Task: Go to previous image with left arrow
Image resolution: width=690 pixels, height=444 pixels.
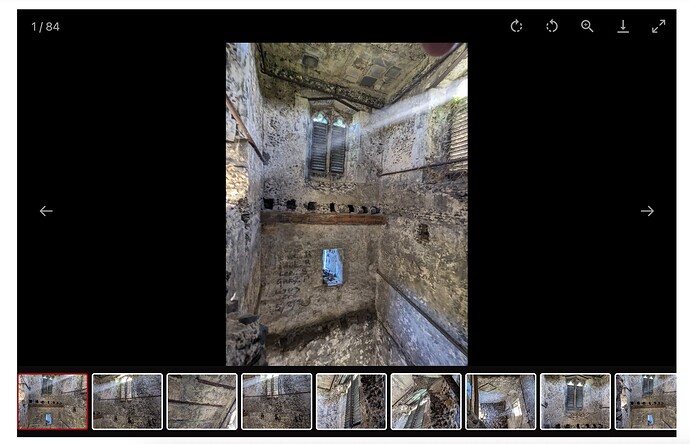Action: point(46,211)
